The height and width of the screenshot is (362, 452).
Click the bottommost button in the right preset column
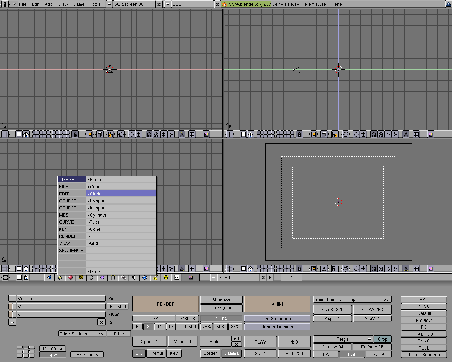pyautogui.click(x=424, y=354)
